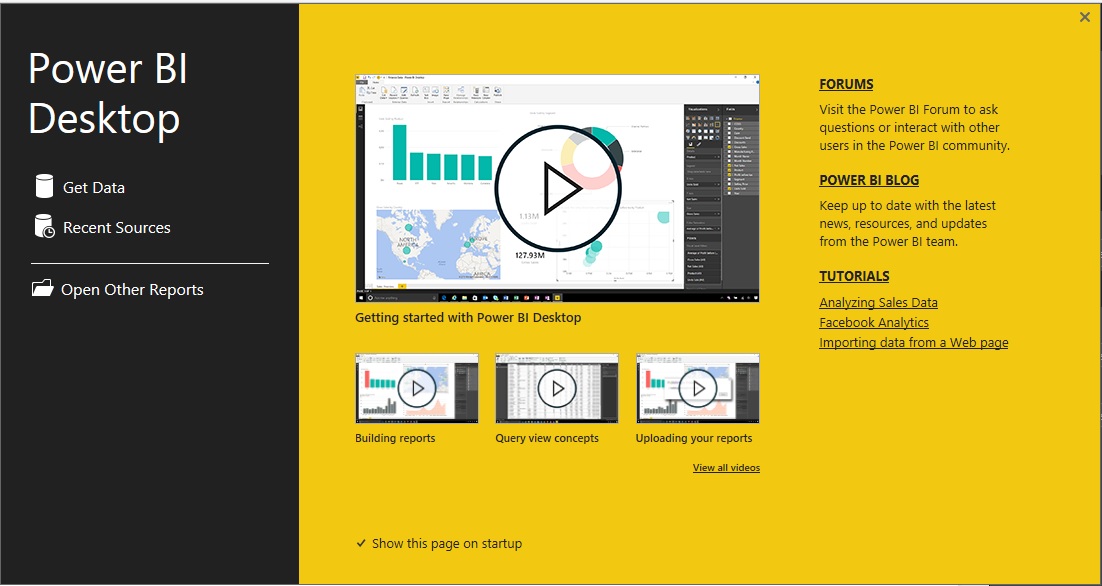Image resolution: width=1102 pixels, height=586 pixels.
Task: Select the Building reports thumbnail
Action: click(415, 388)
